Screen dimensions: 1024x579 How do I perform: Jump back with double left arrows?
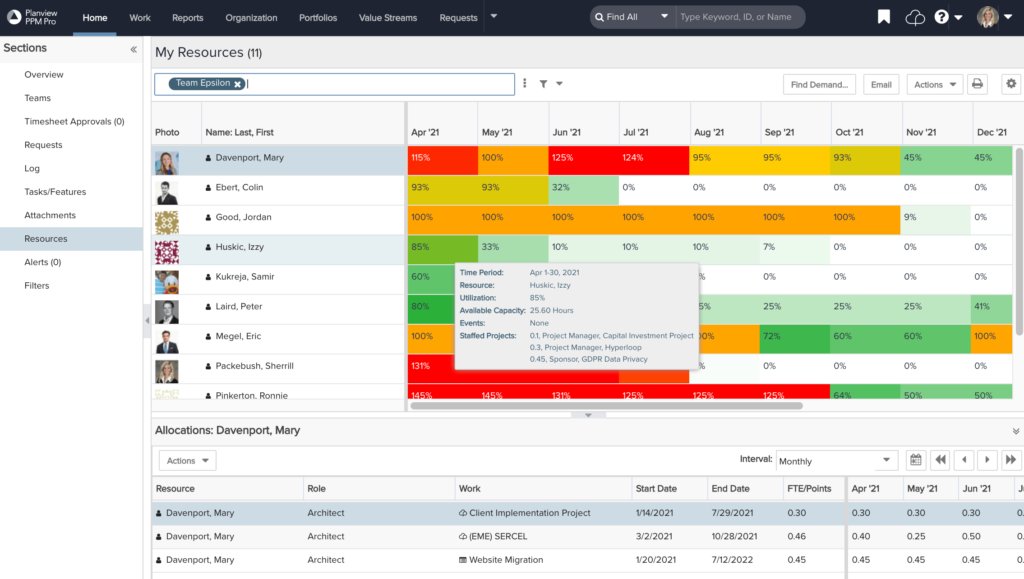pos(940,460)
